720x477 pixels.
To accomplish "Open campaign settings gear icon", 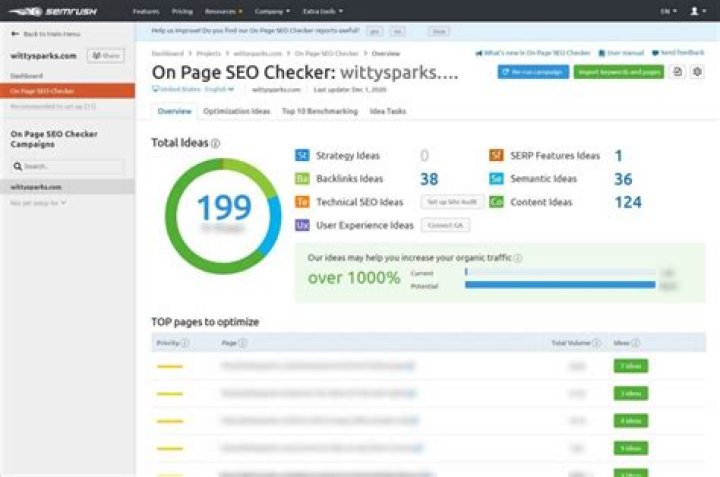I will coord(697,72).
